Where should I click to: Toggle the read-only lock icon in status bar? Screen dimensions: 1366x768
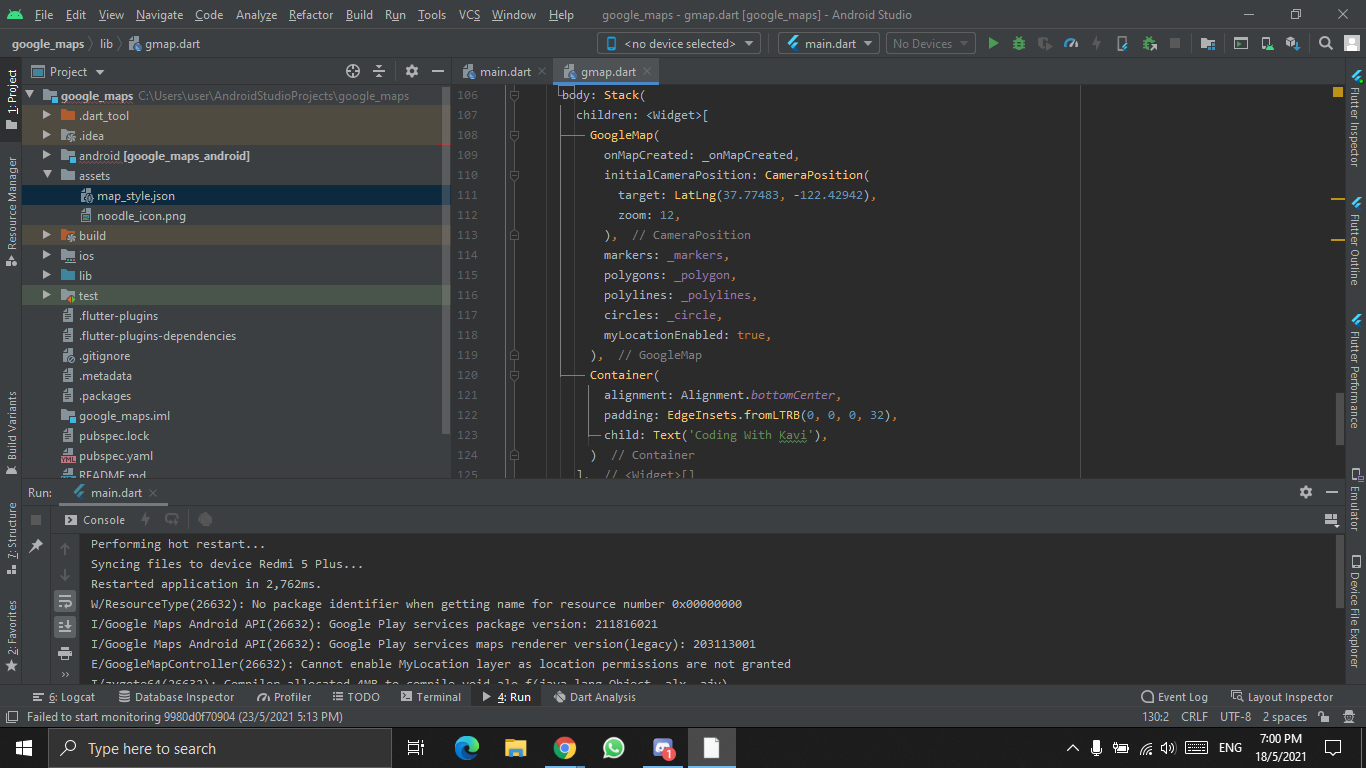pos(1323,717)
